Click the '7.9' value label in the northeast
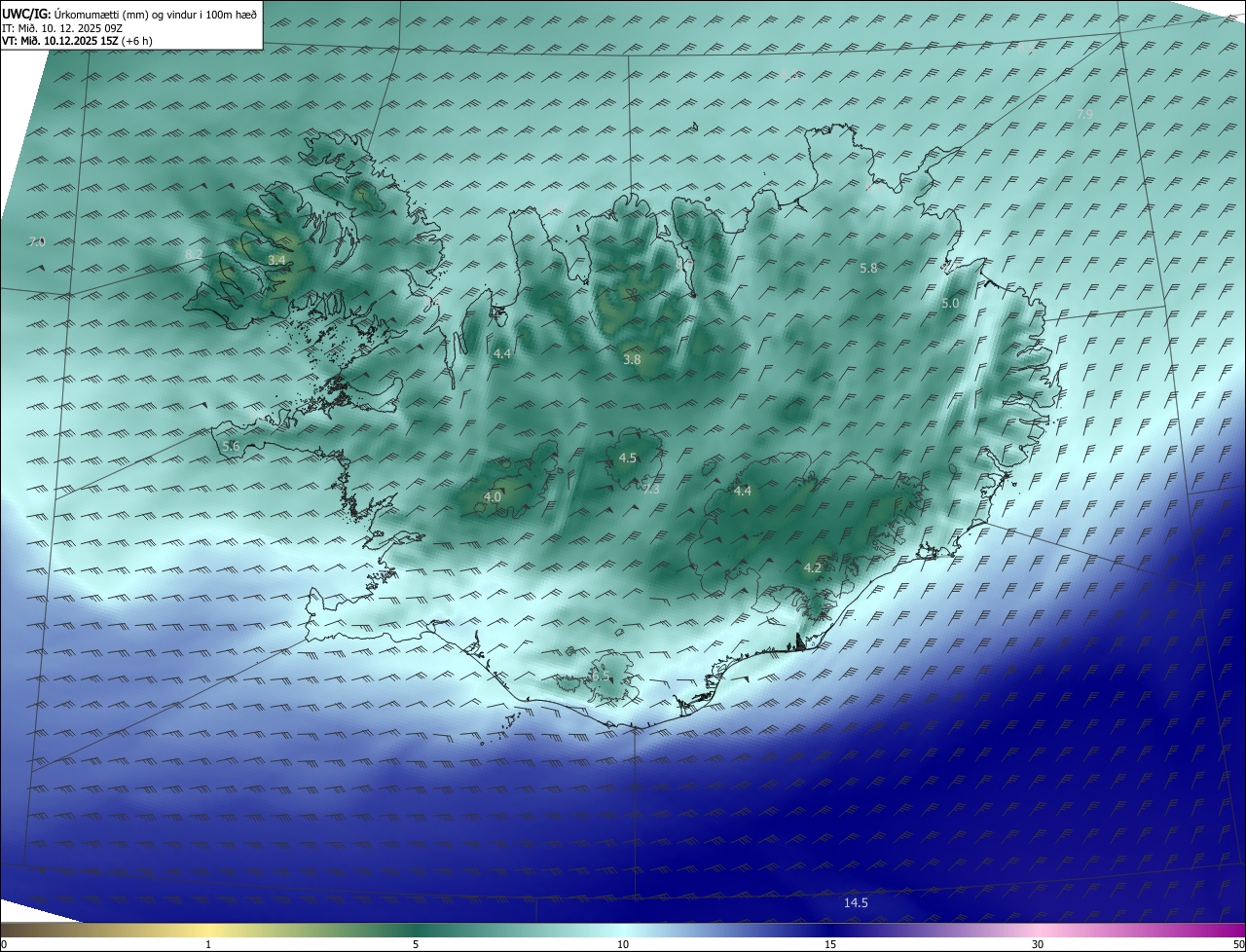The image size is (1246, 952). click(1084, 114)
